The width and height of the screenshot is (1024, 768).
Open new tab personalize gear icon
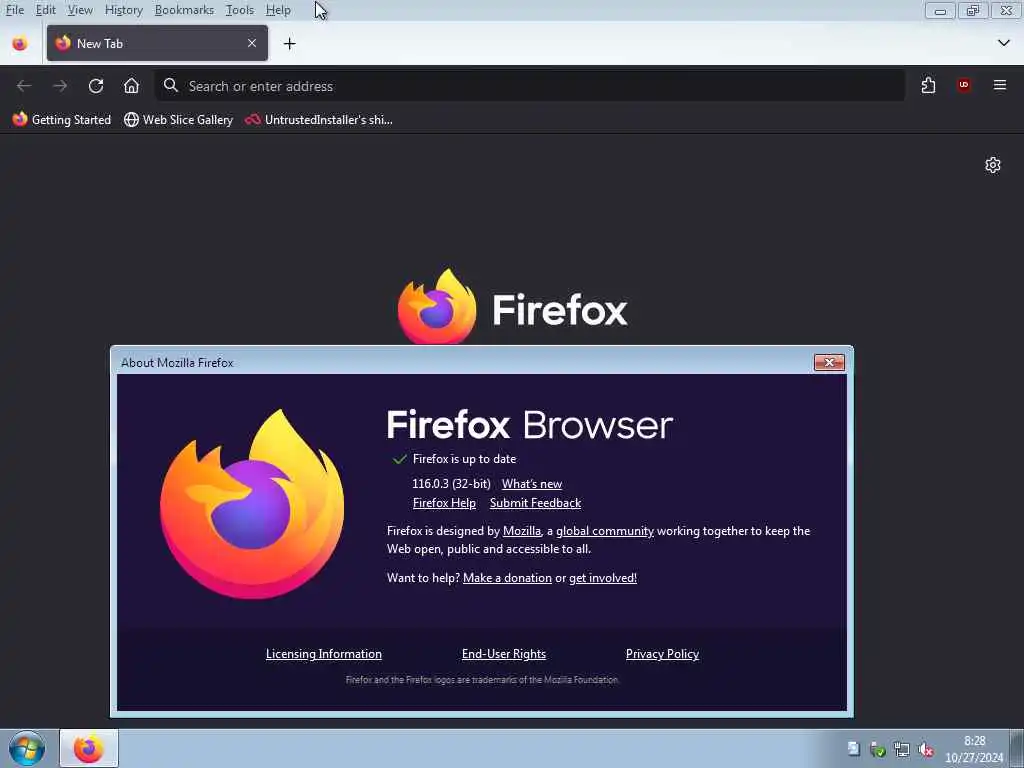point(993,165)
